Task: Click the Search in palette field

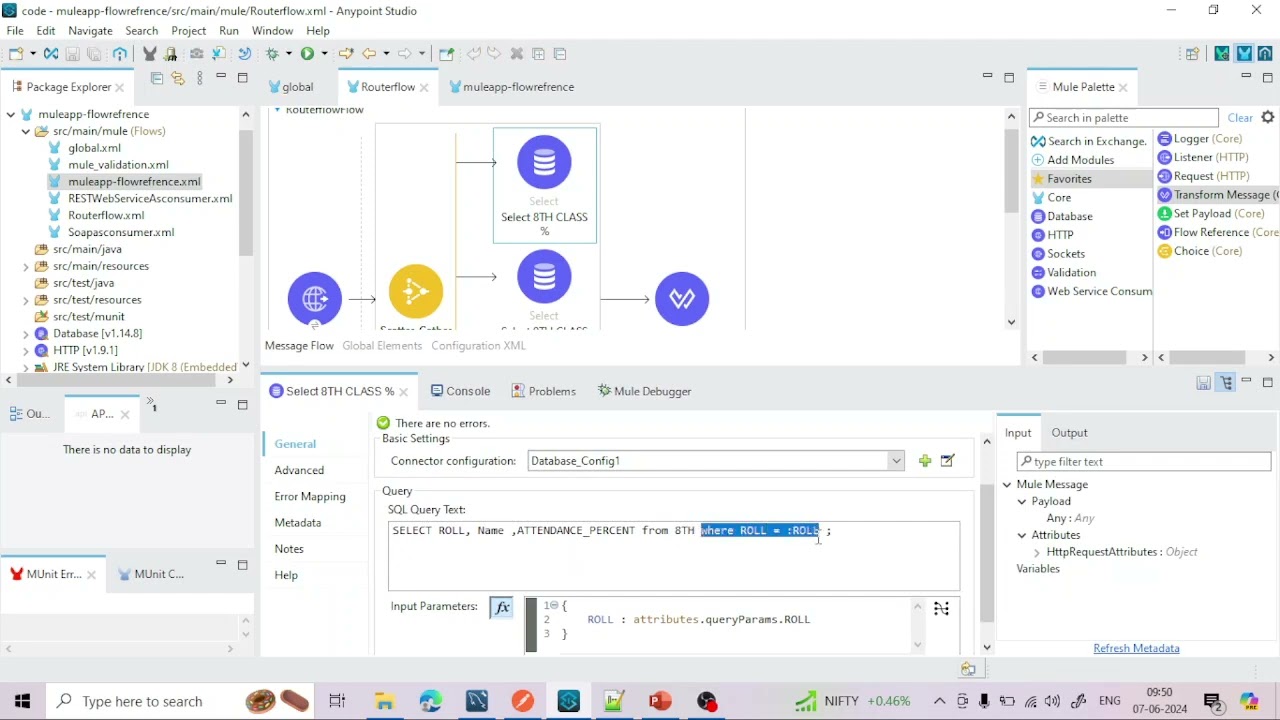Action: point(1123,118)
